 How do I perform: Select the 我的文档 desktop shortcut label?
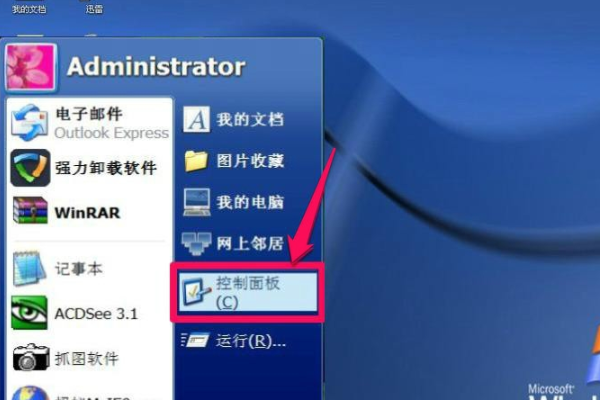click(x=29, y=8)
